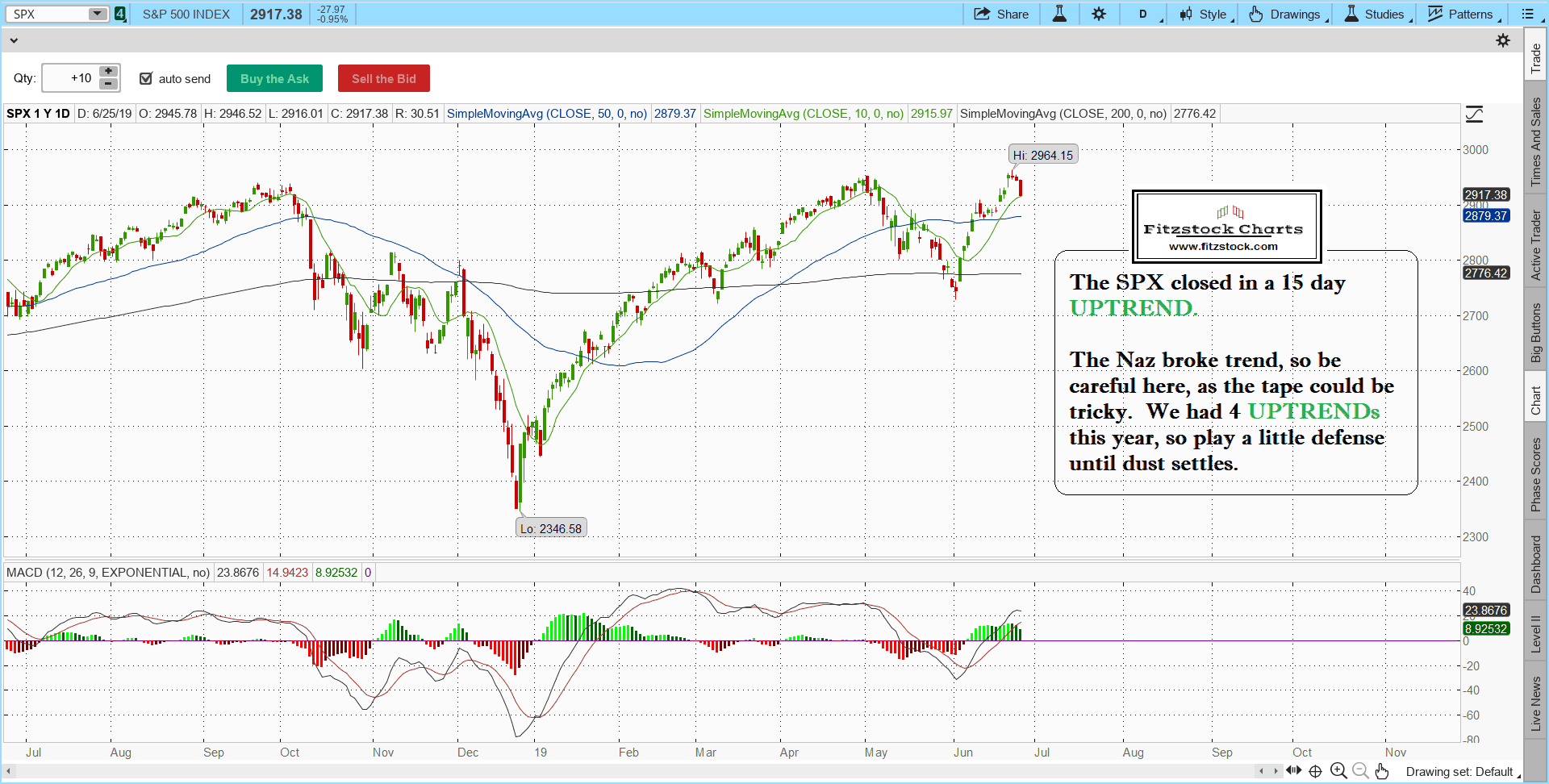Image resolution: width=1549 pixels, height=784 pixels.
Task: Click the chart mode icon at top right of chart
Action: pyautogui.click(x=1474, y=115)
